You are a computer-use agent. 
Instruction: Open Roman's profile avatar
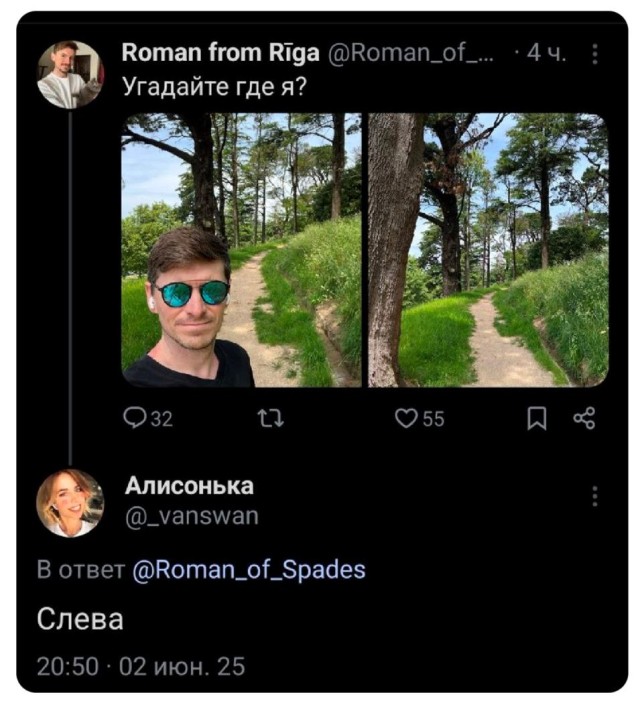click(70, 74)
